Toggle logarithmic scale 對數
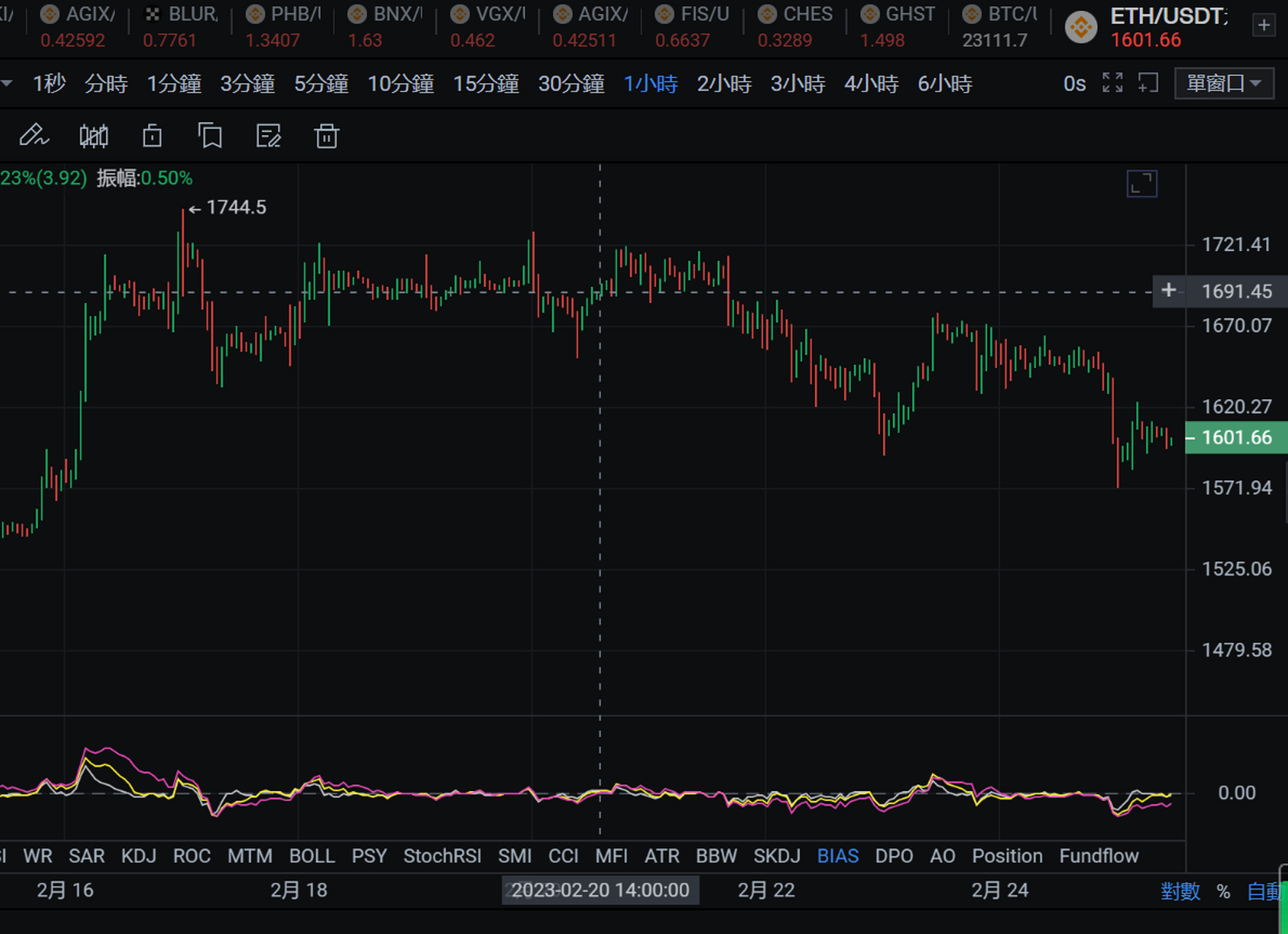Screen dimensions: 1288x934 (x=1180, y=891)
